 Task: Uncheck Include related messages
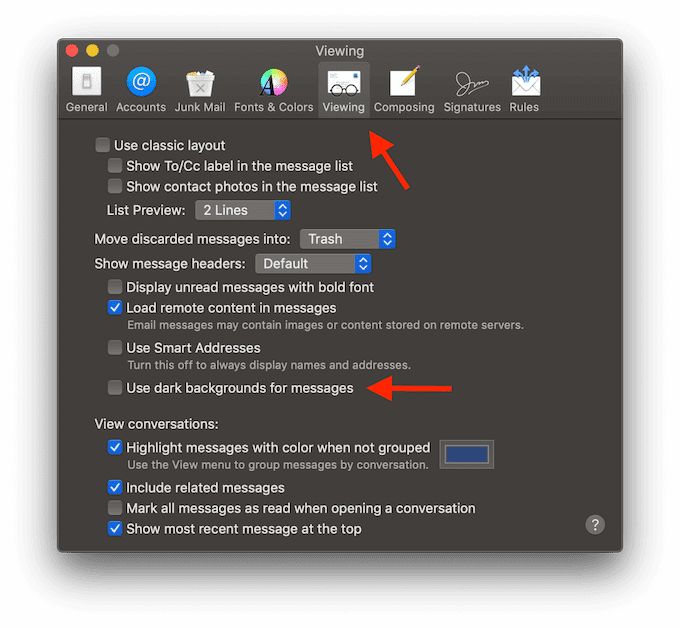(x=115, y=487)
